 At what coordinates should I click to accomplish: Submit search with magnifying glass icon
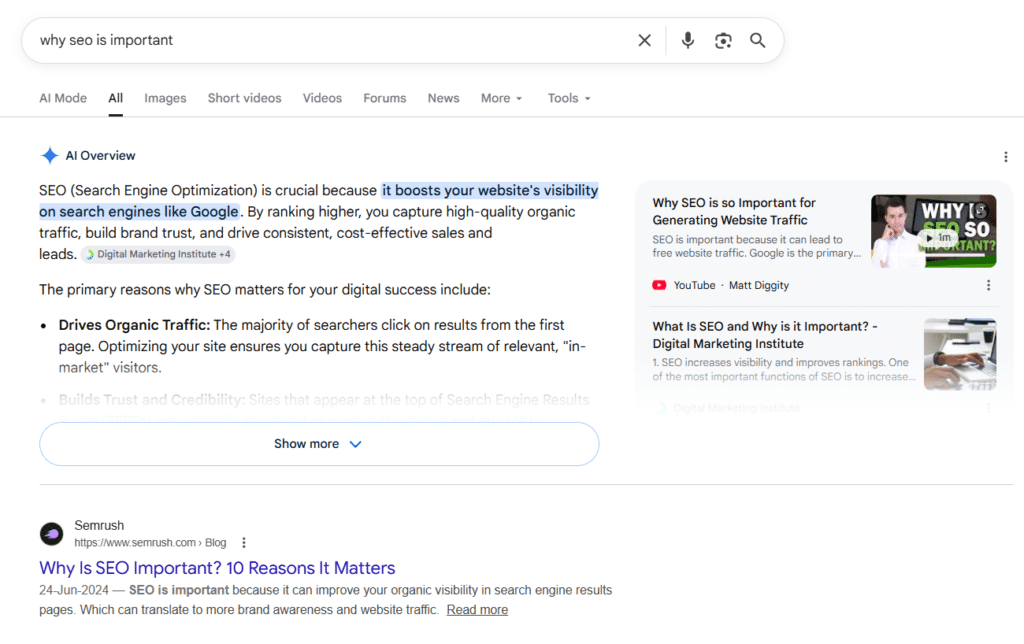click(758, 40)
